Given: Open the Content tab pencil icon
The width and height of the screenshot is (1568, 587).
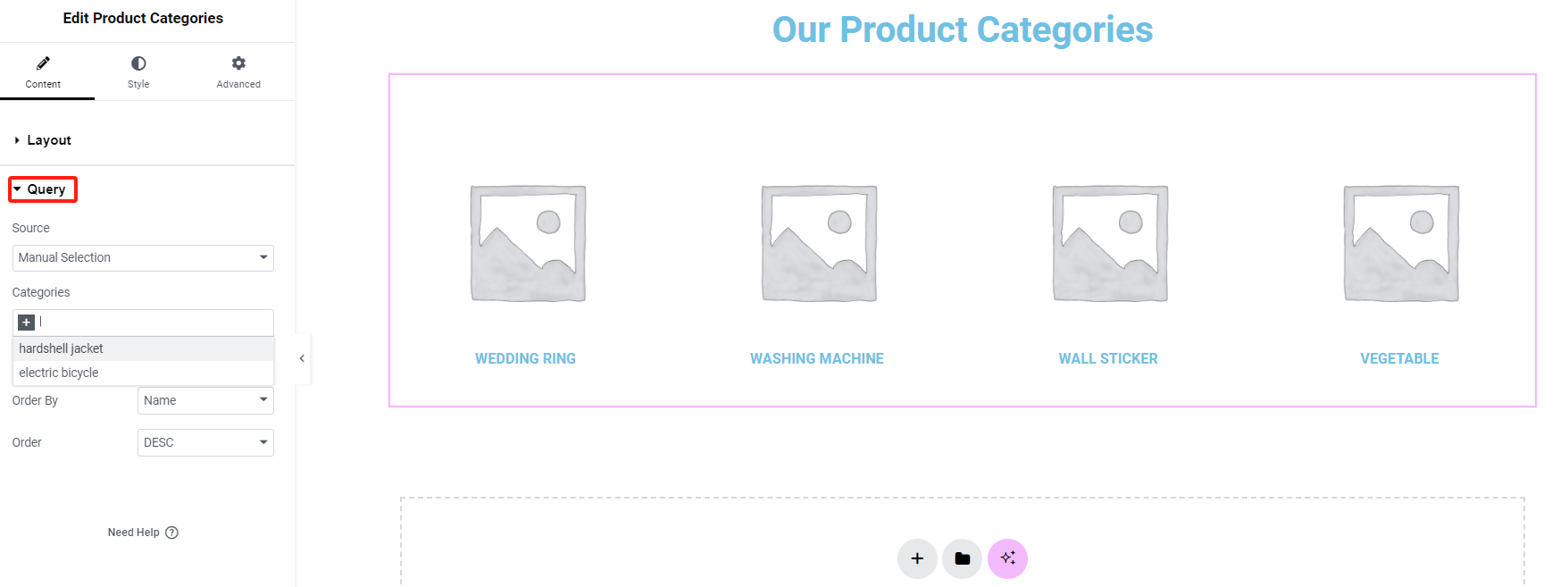Looking at the screenshot, I should click(42, 63).
